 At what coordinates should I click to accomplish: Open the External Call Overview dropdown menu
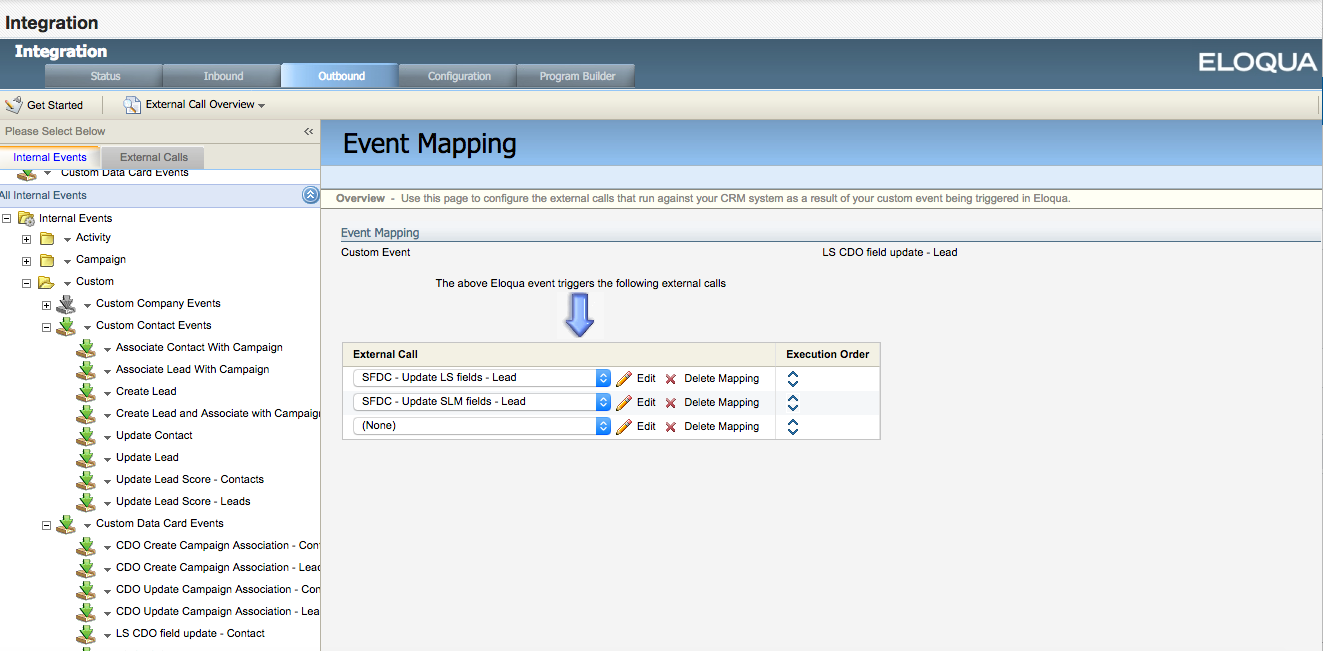(x=195, y=105)
